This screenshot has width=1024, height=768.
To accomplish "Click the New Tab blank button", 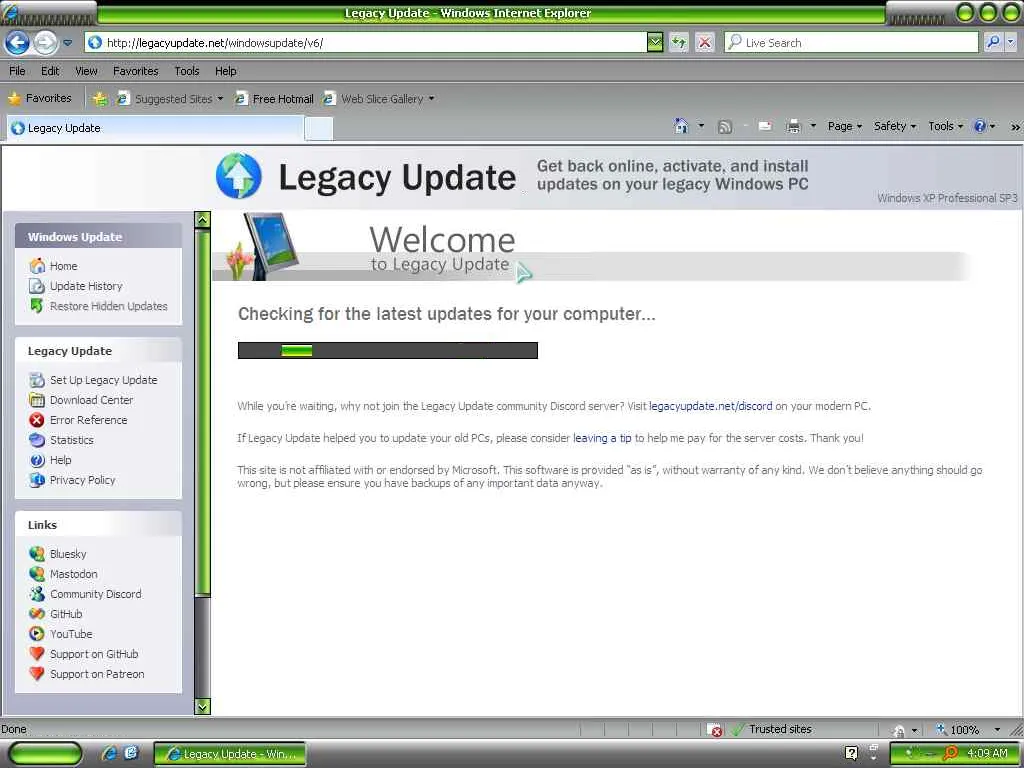I will point(319,129).
